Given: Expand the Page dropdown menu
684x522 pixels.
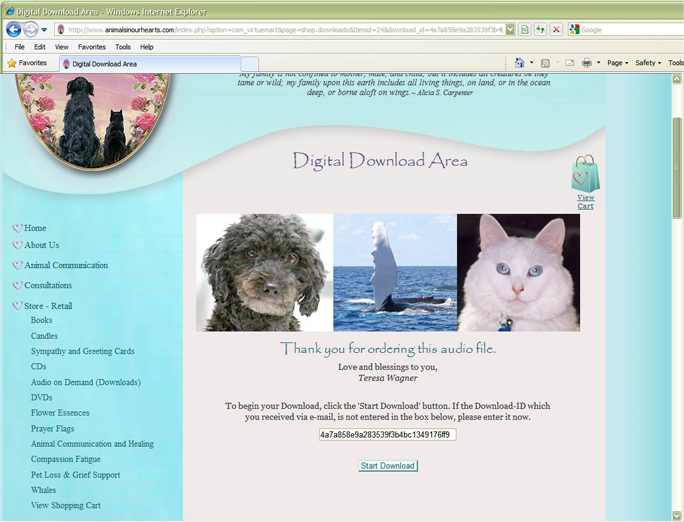Looking at the screenshot, I should [616, 63].
